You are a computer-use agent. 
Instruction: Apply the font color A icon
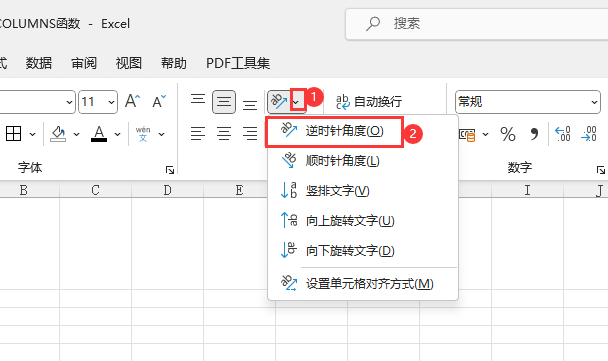(x=99, y=134)
